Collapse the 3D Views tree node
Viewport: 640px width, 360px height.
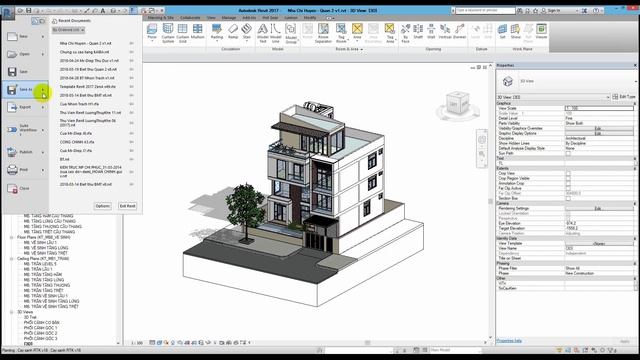(11, 312)
